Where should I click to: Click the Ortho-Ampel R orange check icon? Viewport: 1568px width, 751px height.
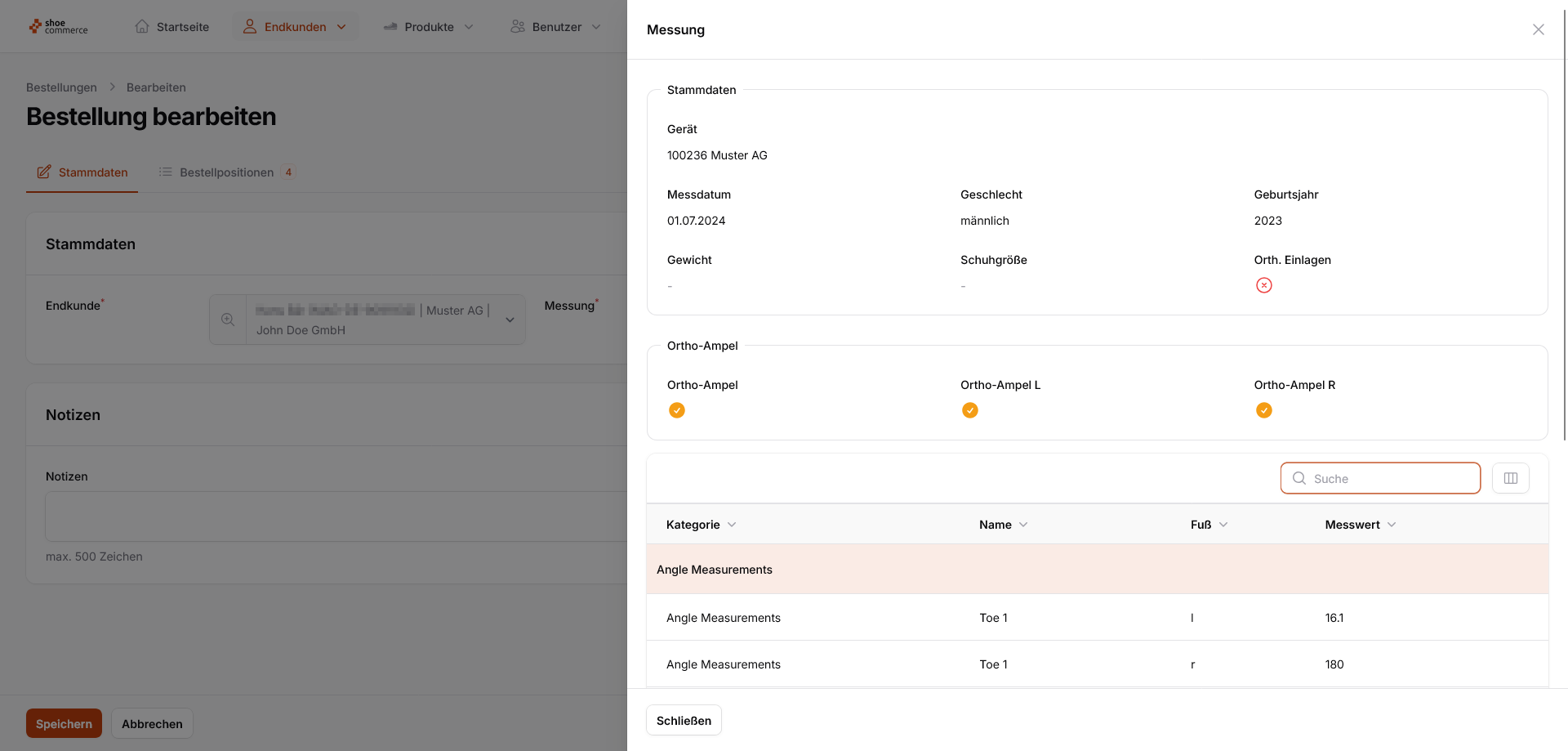1263,410
